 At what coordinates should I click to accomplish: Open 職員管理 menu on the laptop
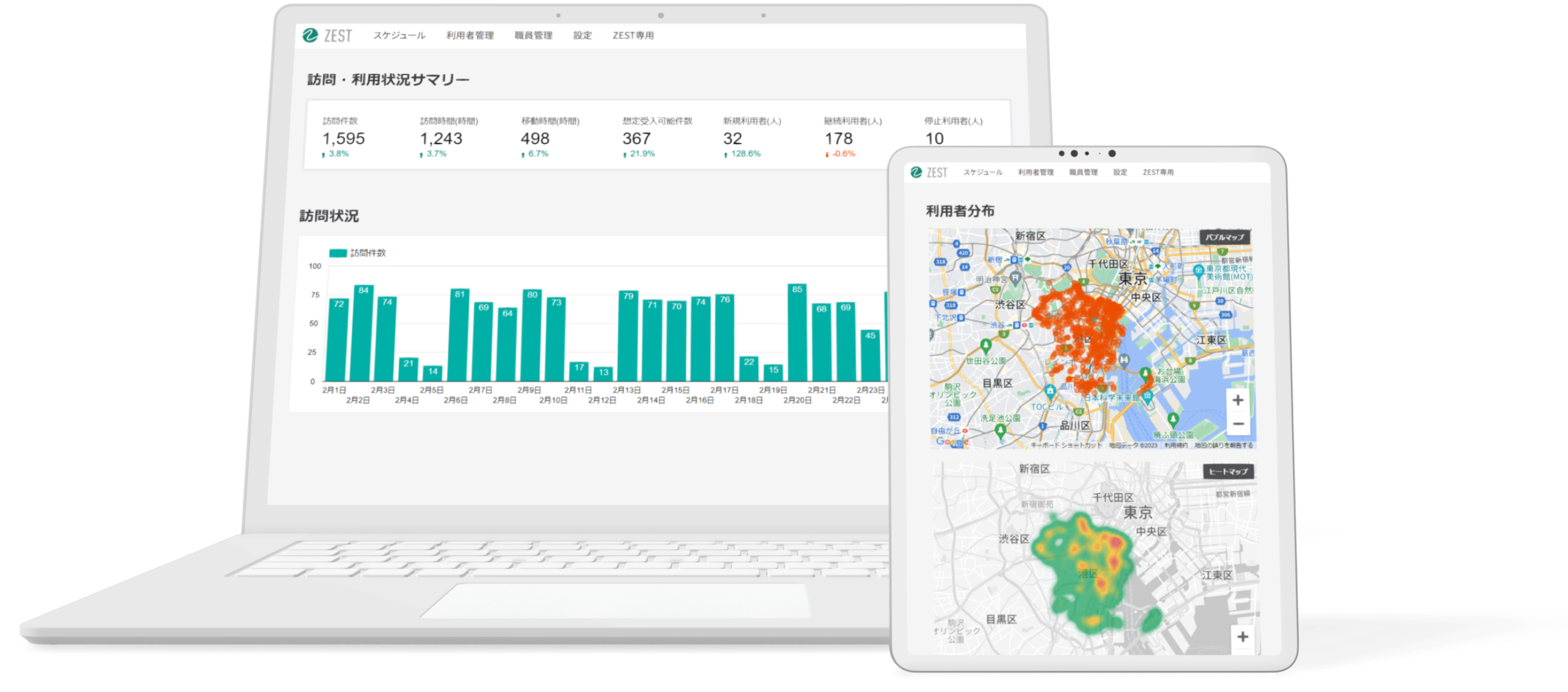point(533,36)
